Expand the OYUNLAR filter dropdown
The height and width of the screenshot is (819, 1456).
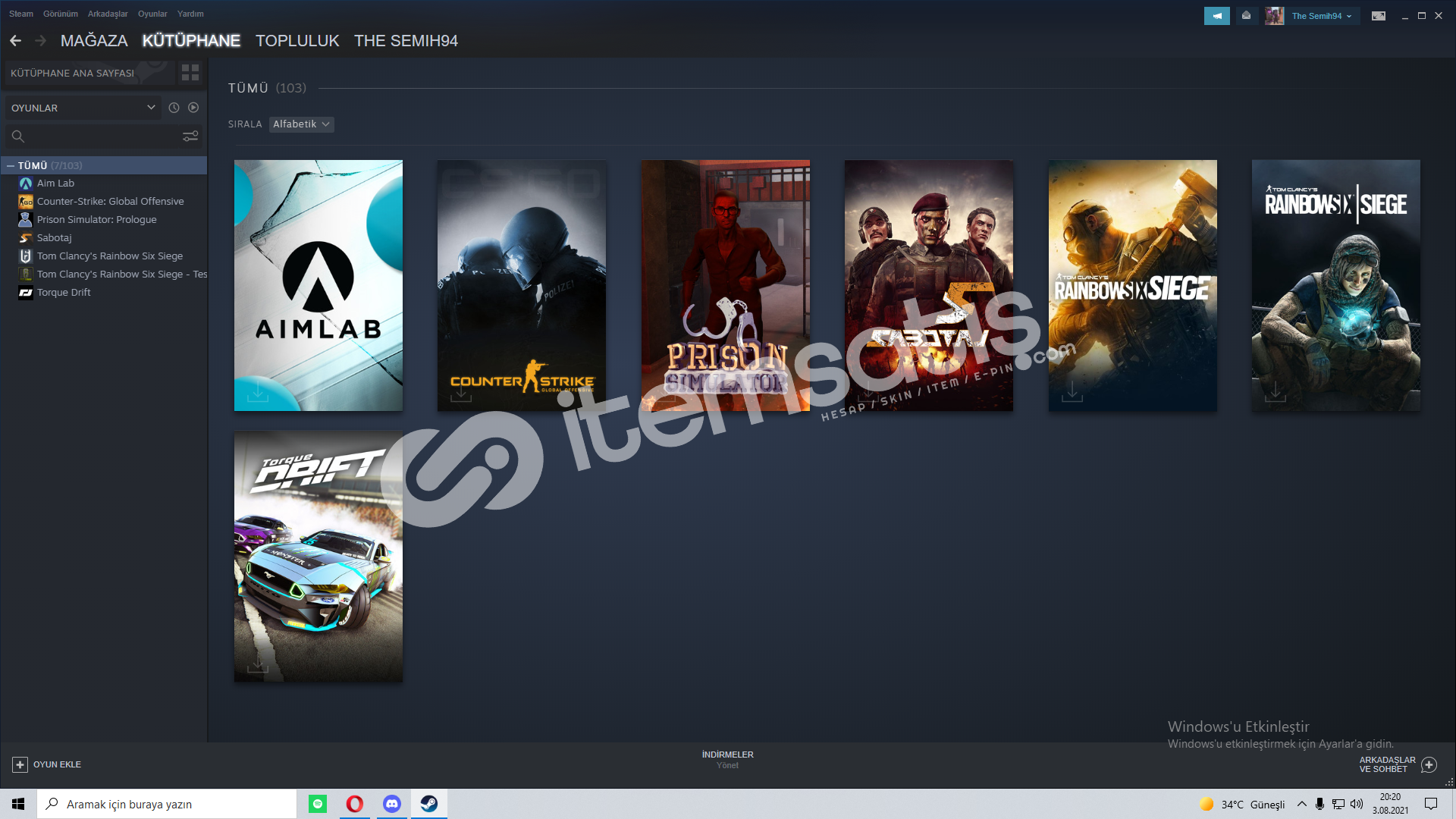point(83,108)
